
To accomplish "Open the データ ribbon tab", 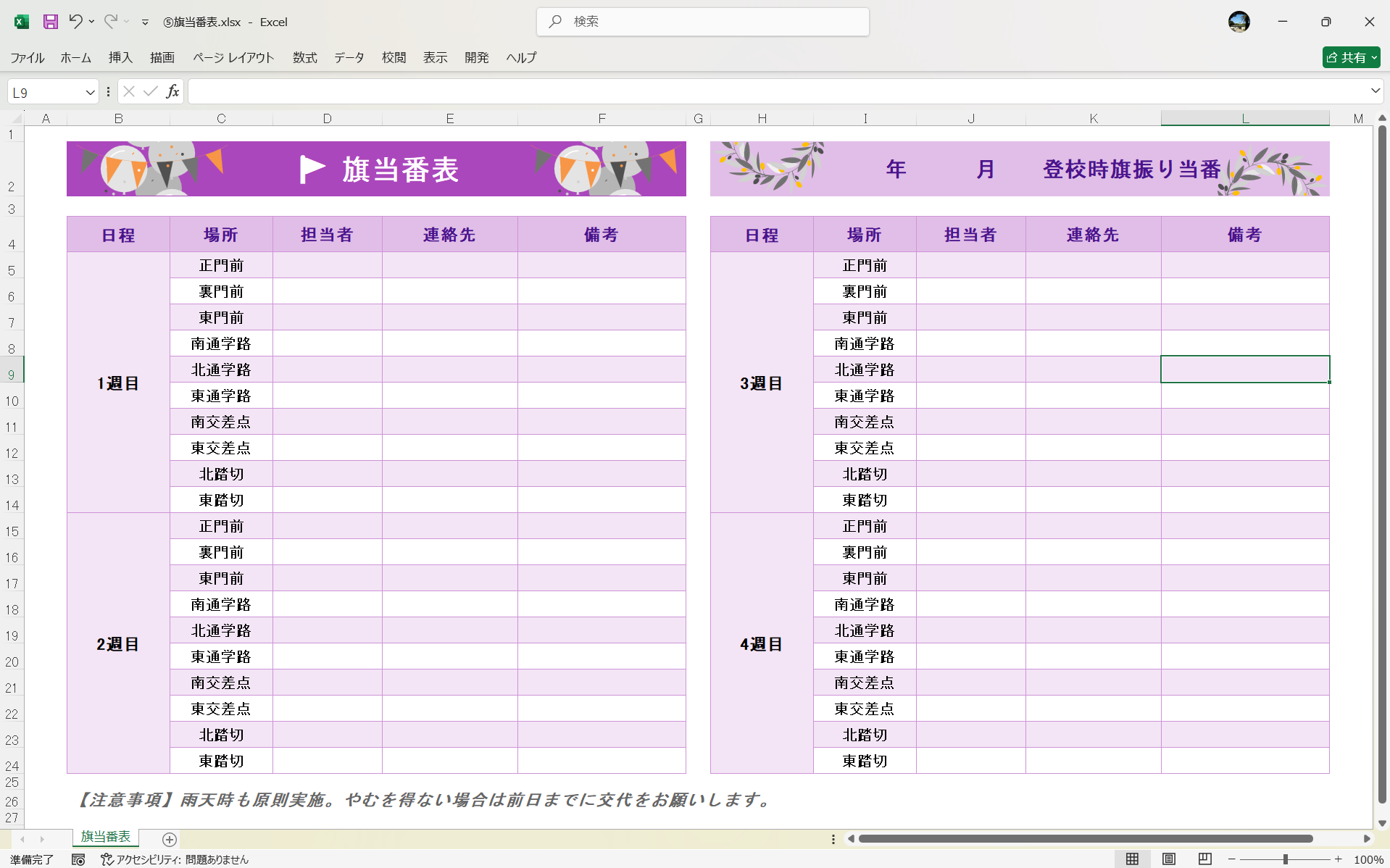I will click(349, 57).
